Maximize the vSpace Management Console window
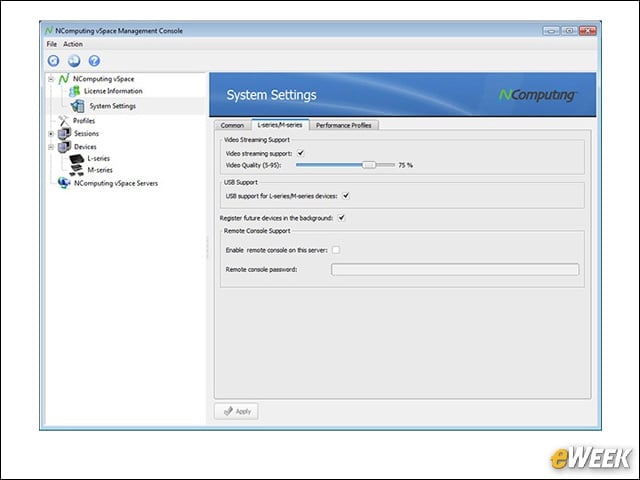Image resolution: width=640 pixels, height=480 pixels. (569, 31)
